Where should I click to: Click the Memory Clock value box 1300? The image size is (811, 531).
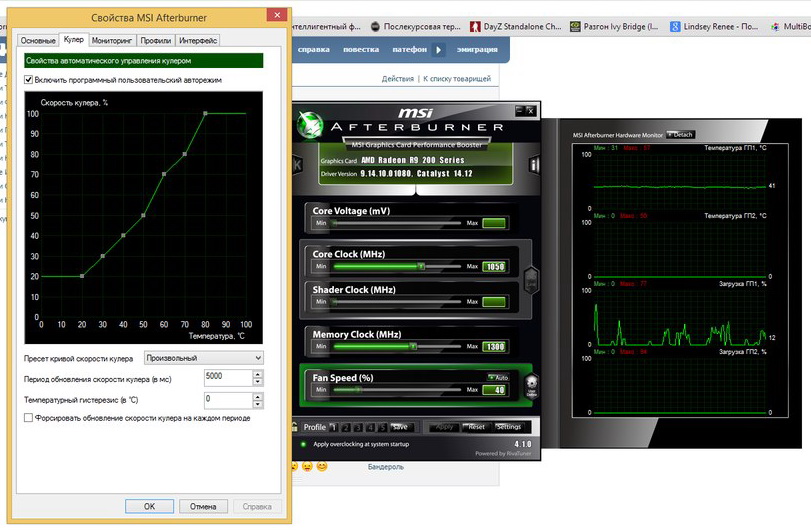tap(494, 346)
